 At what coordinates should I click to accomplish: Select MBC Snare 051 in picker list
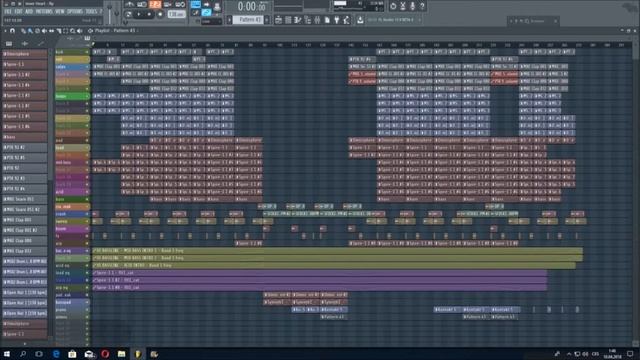click(24, 199)
